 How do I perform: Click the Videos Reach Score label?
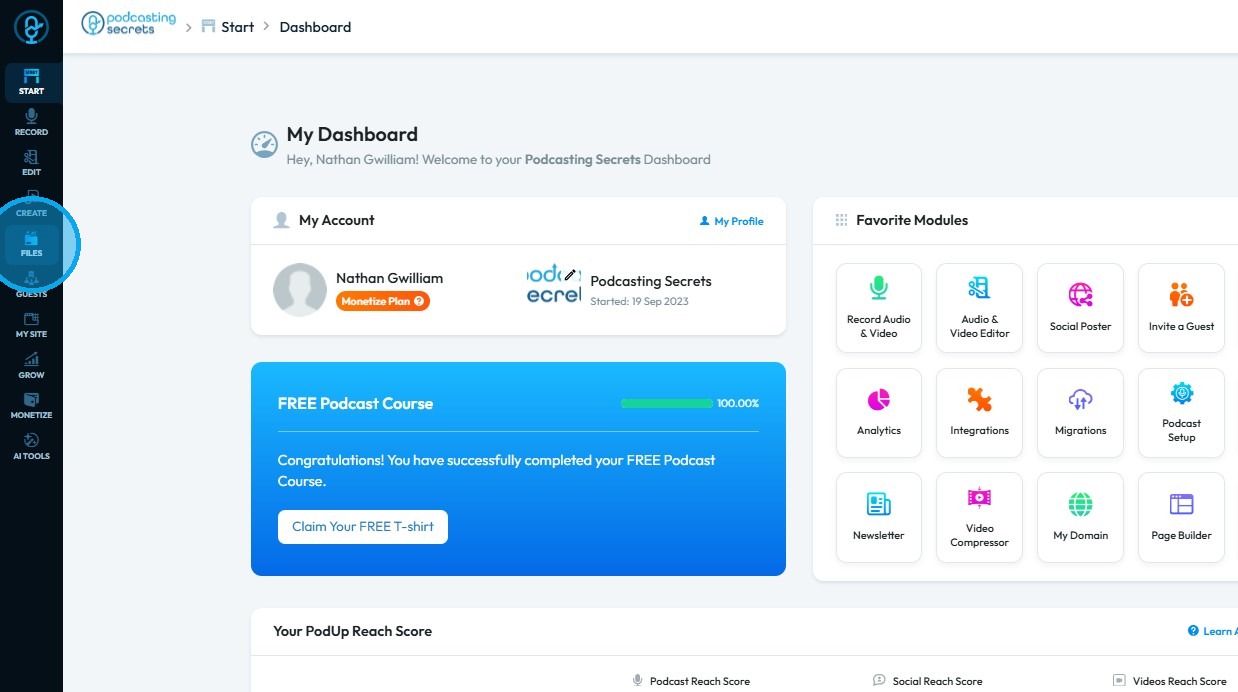click(1180, 681)
